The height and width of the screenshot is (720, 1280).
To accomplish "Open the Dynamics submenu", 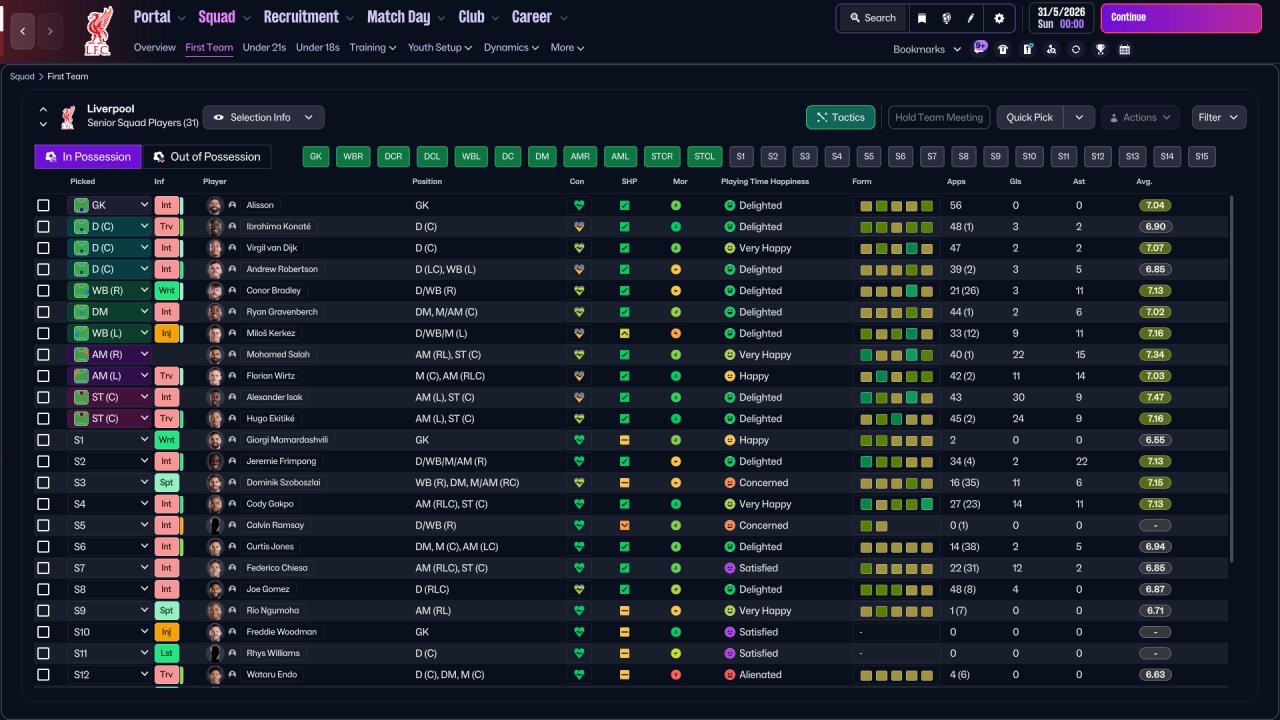I will tap(510, 48).
